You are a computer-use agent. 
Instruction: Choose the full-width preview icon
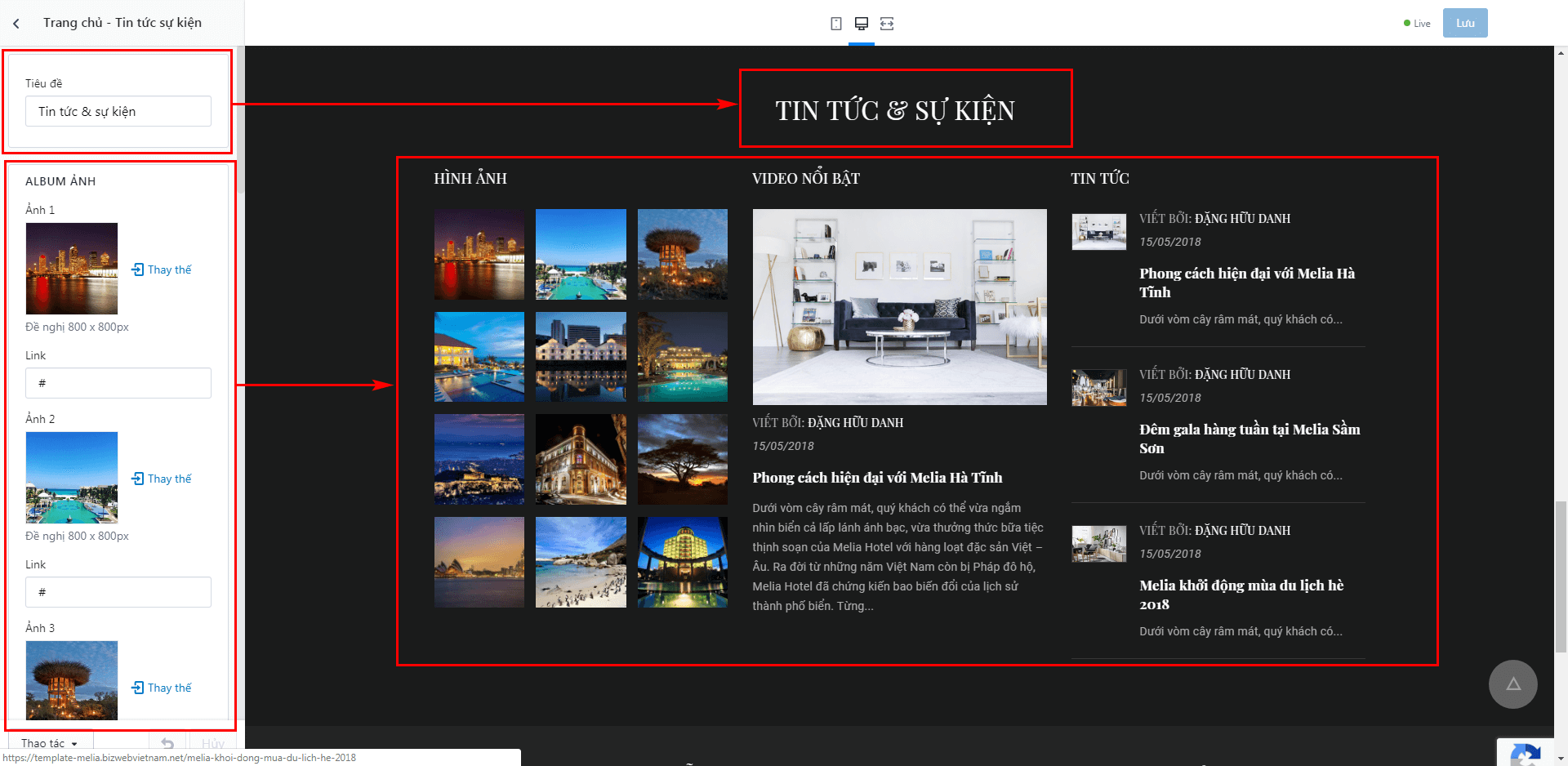(887, 24)
